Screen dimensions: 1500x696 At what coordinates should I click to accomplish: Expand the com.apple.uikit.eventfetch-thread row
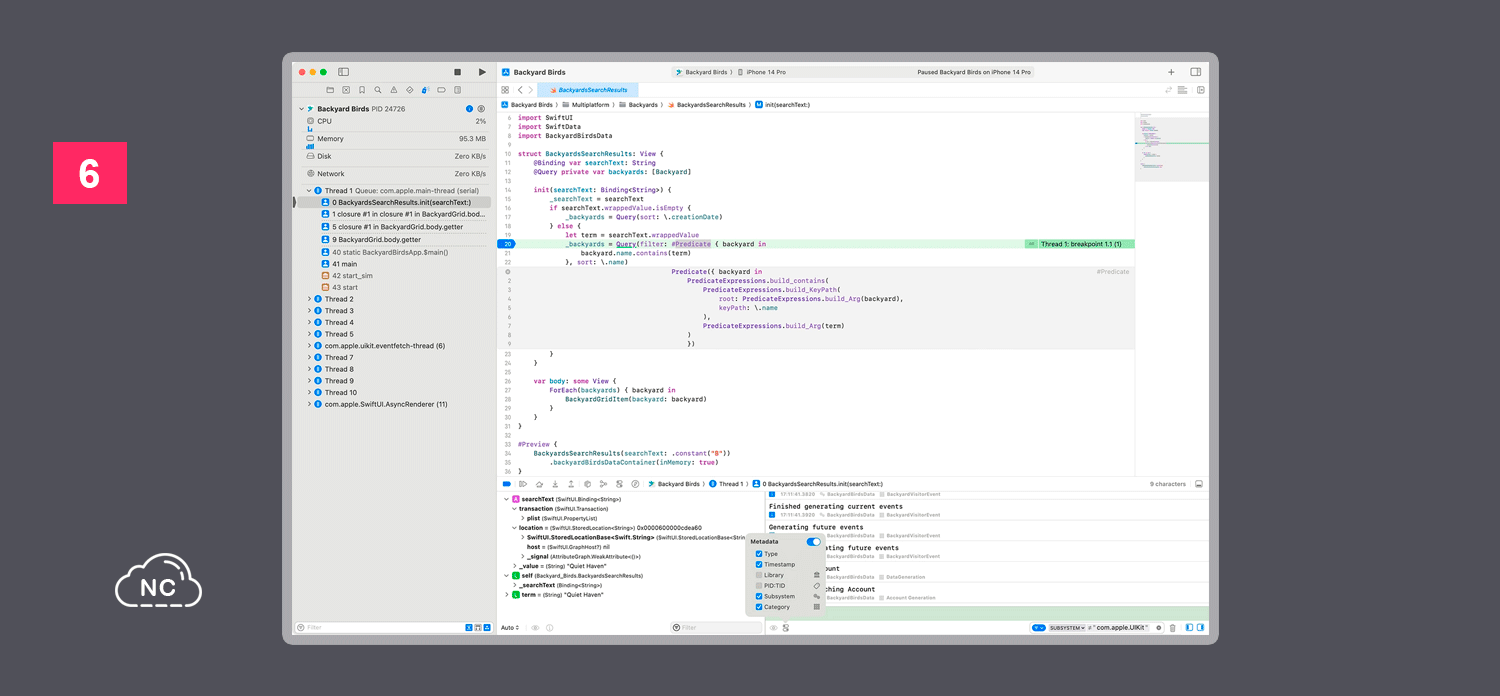click(x=309, y=346)
